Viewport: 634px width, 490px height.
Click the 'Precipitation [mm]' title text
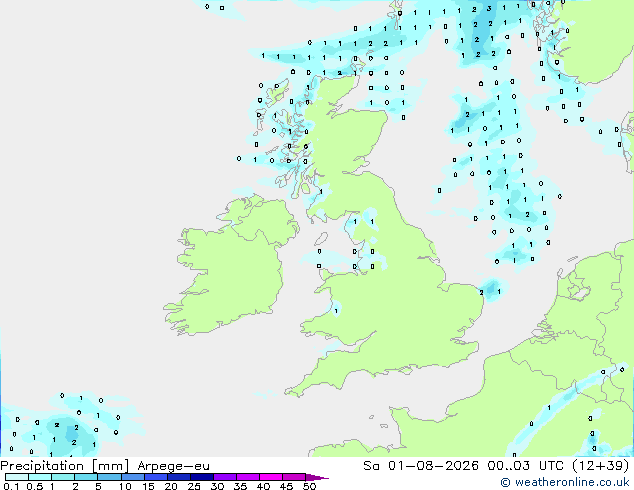point(64,466)
